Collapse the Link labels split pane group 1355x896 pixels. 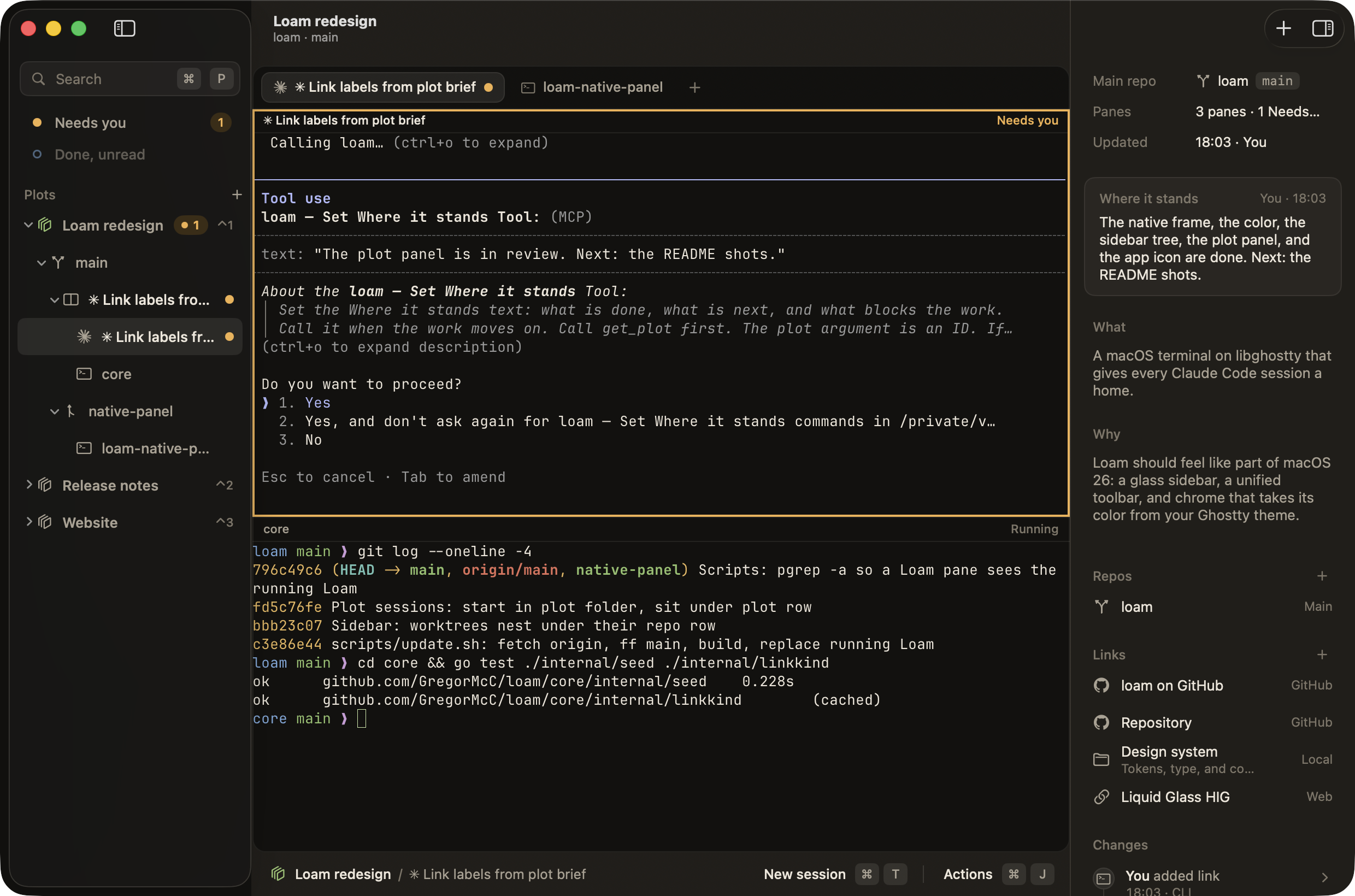54,299
